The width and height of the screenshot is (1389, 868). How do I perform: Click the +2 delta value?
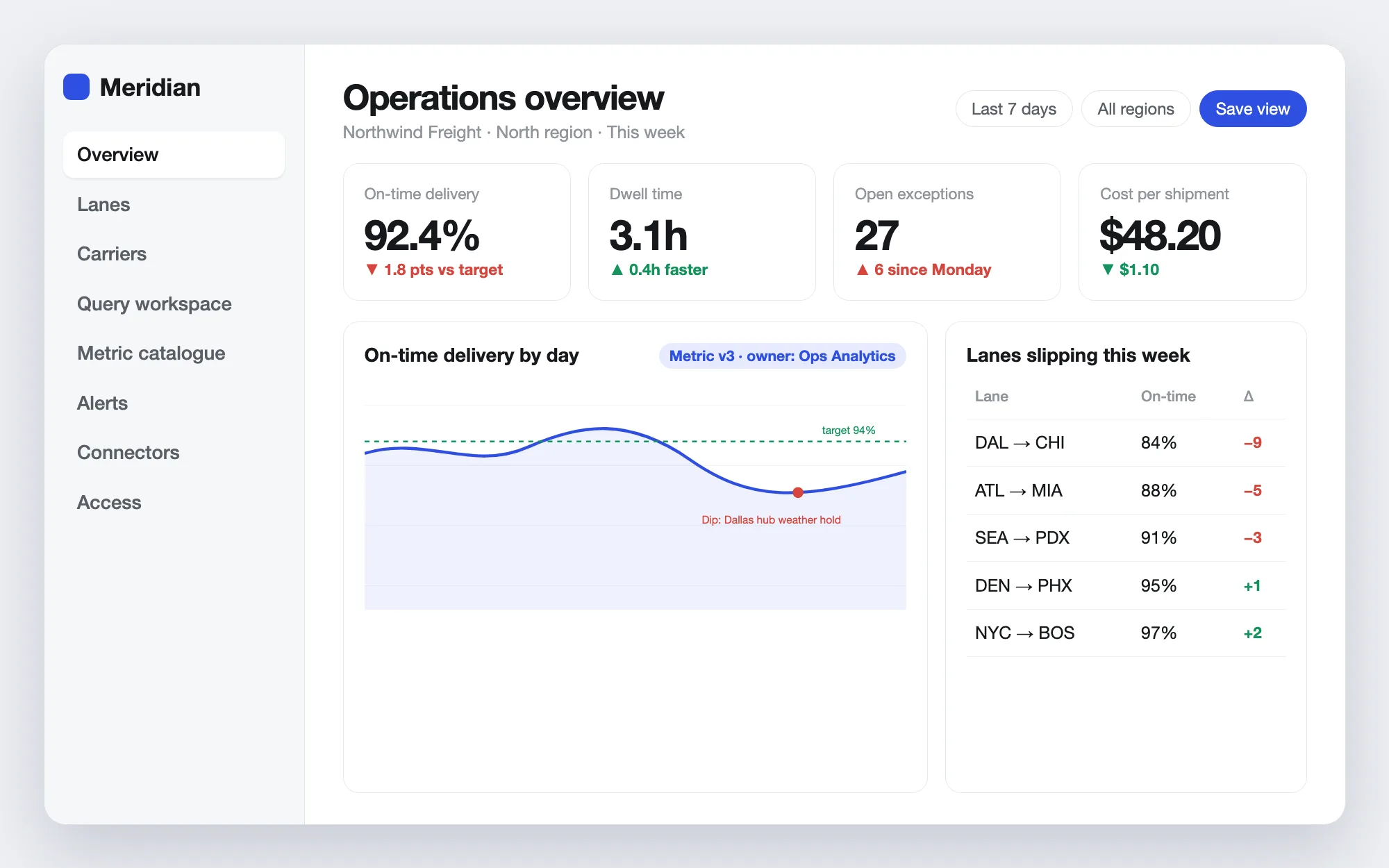coord(1252,633)
